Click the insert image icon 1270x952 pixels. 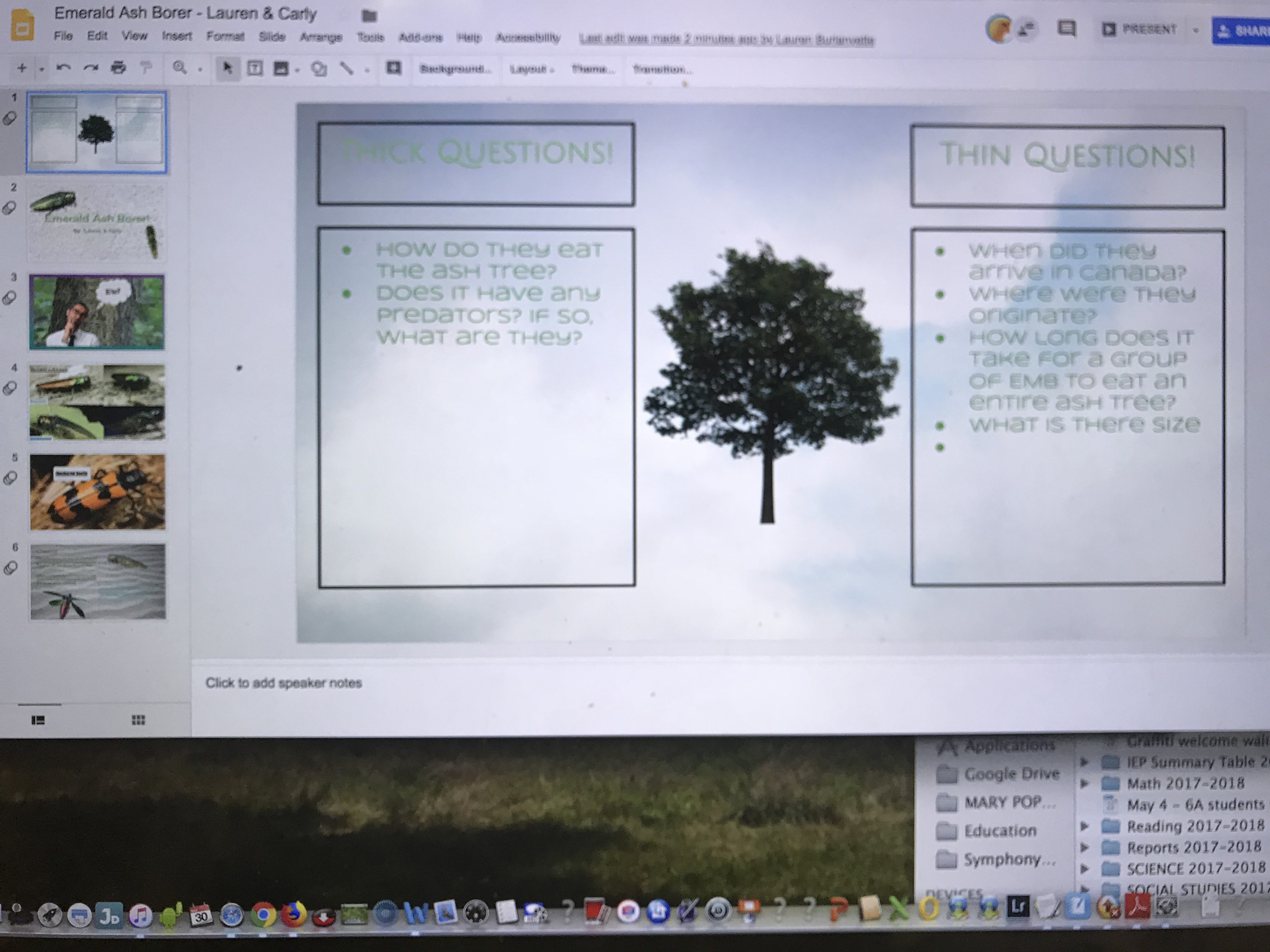pyautogui.click(x=281, y=69)
